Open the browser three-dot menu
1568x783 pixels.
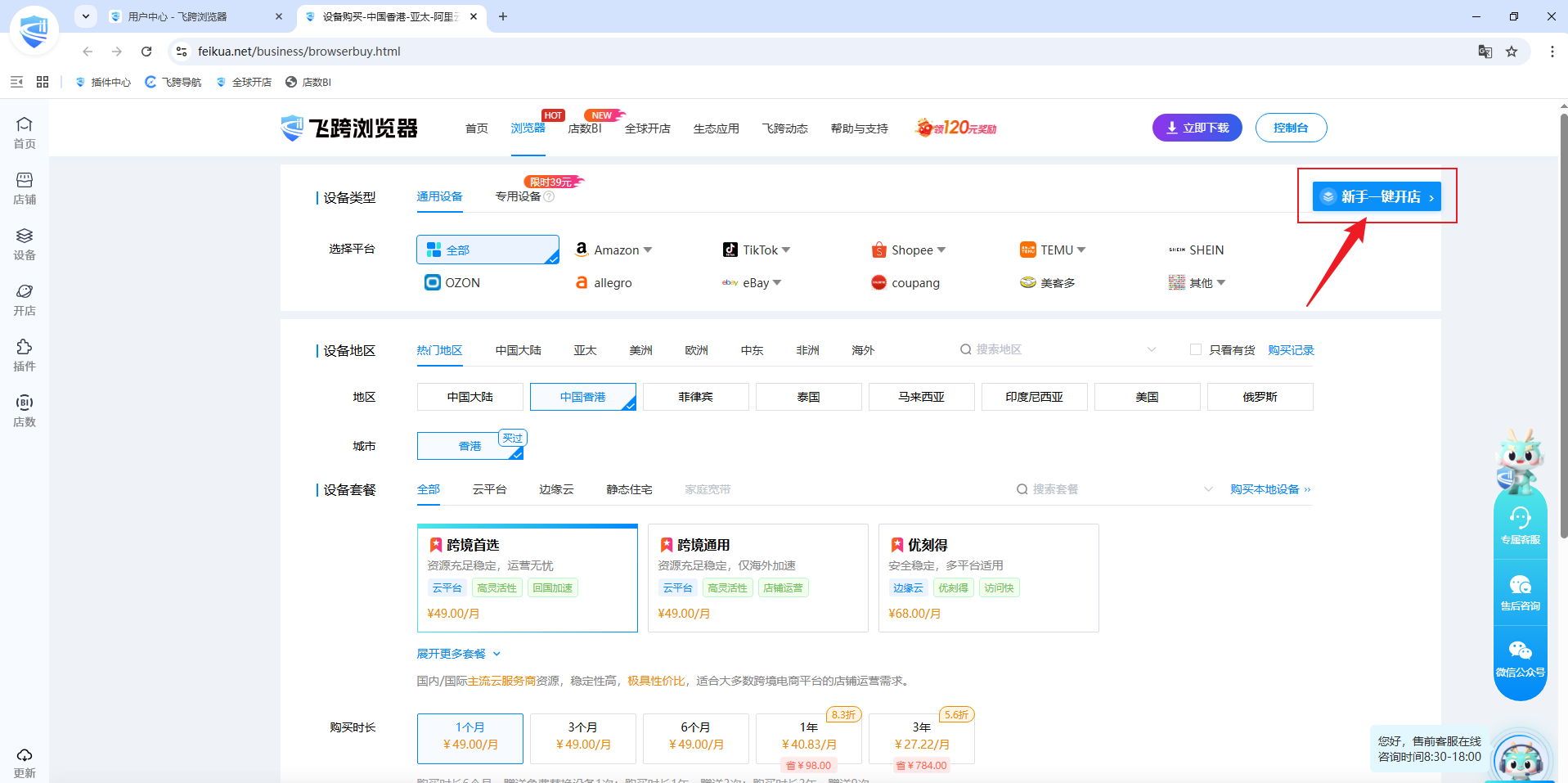pos(1552,52)
